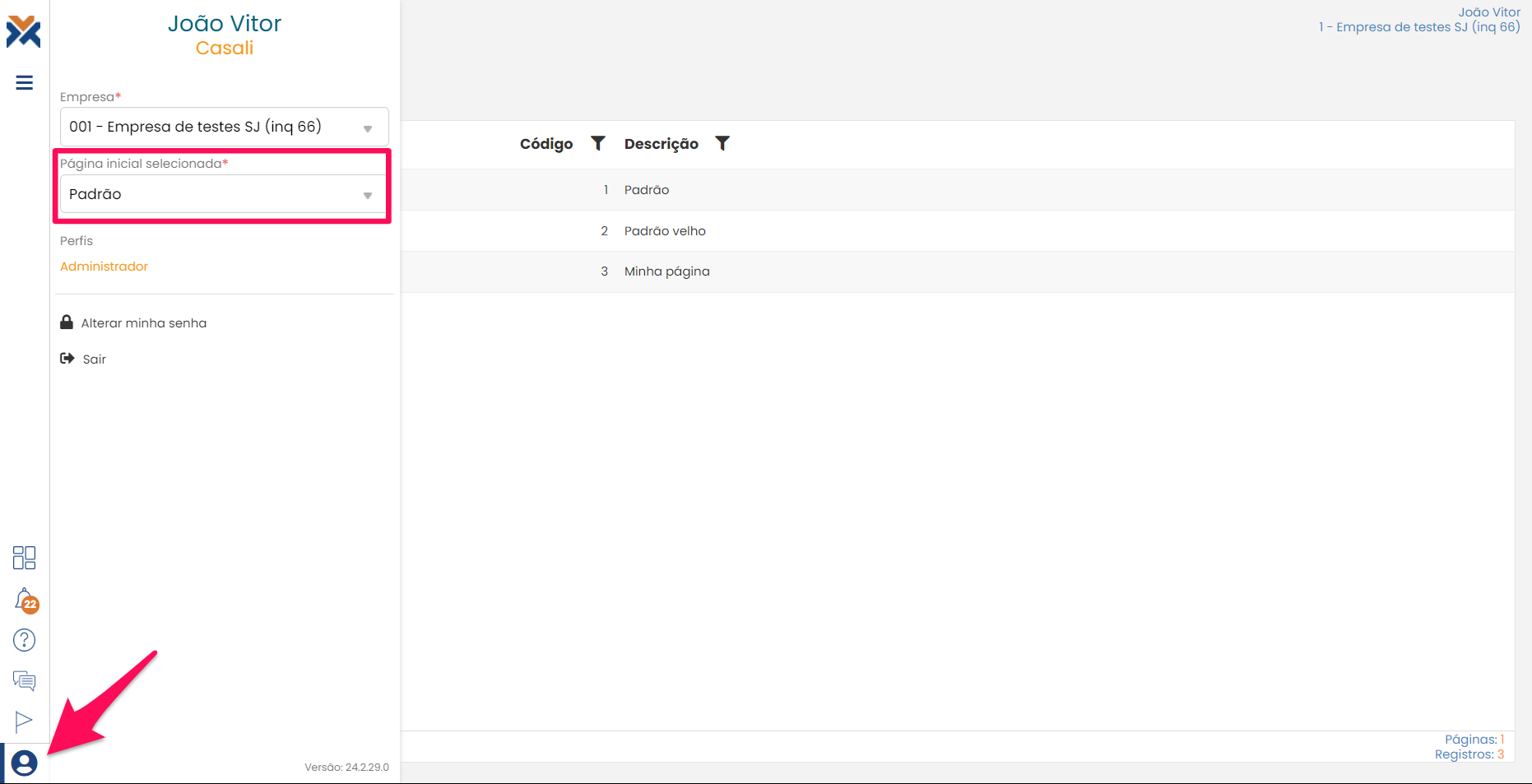Click the help question mark icon

point(25,640)
